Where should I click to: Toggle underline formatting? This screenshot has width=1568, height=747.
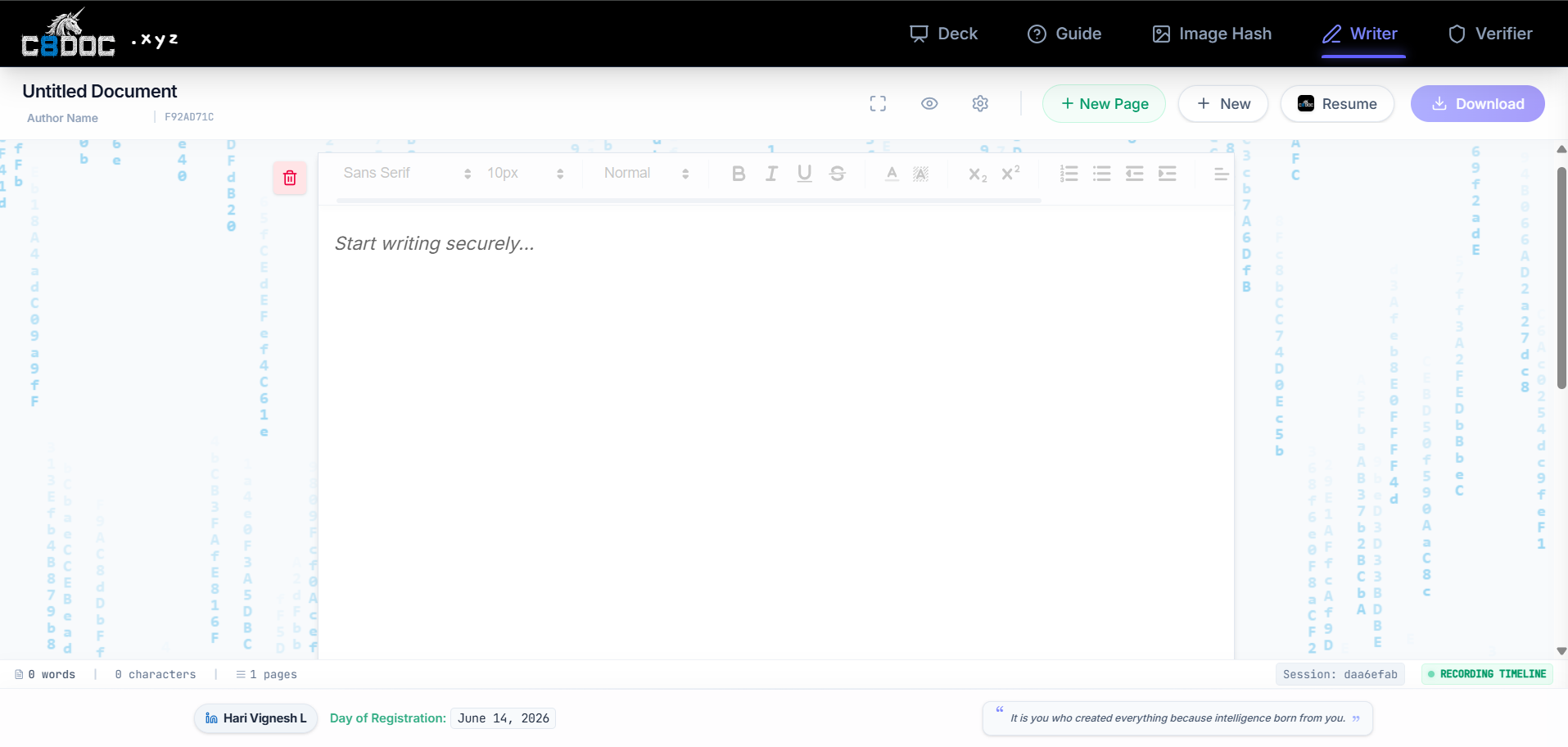[x=804, y=173]
